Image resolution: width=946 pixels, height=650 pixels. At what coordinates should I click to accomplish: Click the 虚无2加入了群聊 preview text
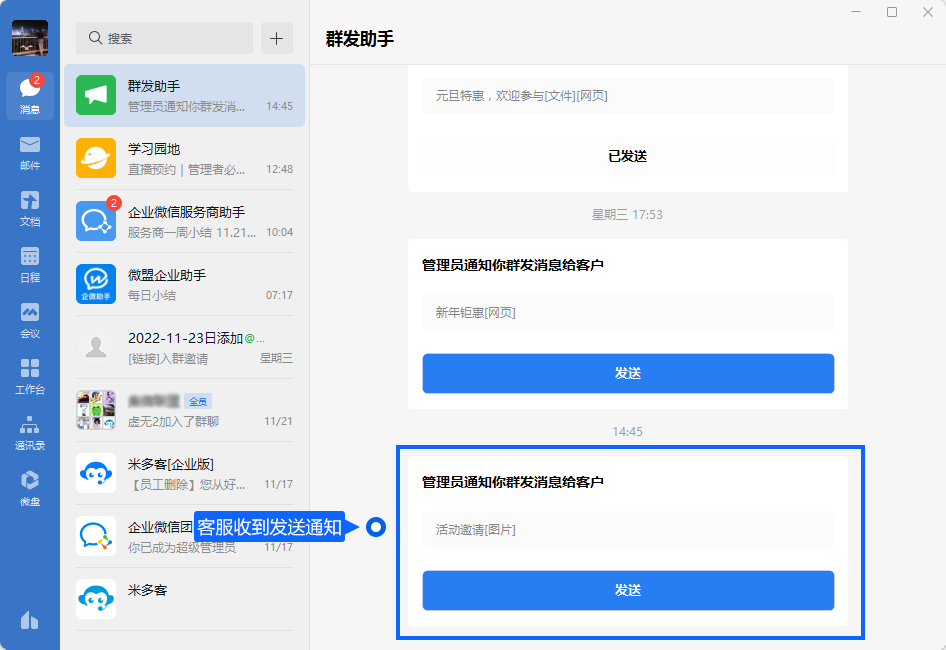point(173,421)
